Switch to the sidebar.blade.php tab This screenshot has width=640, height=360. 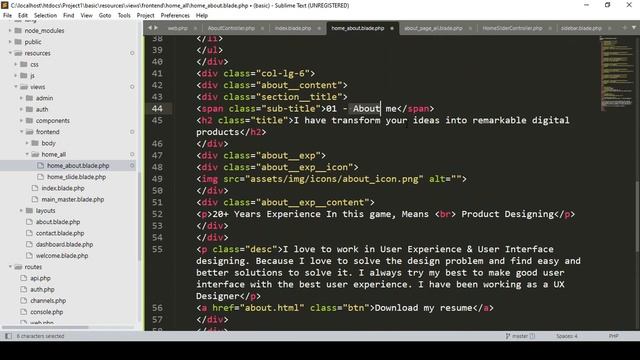[581, 28]
